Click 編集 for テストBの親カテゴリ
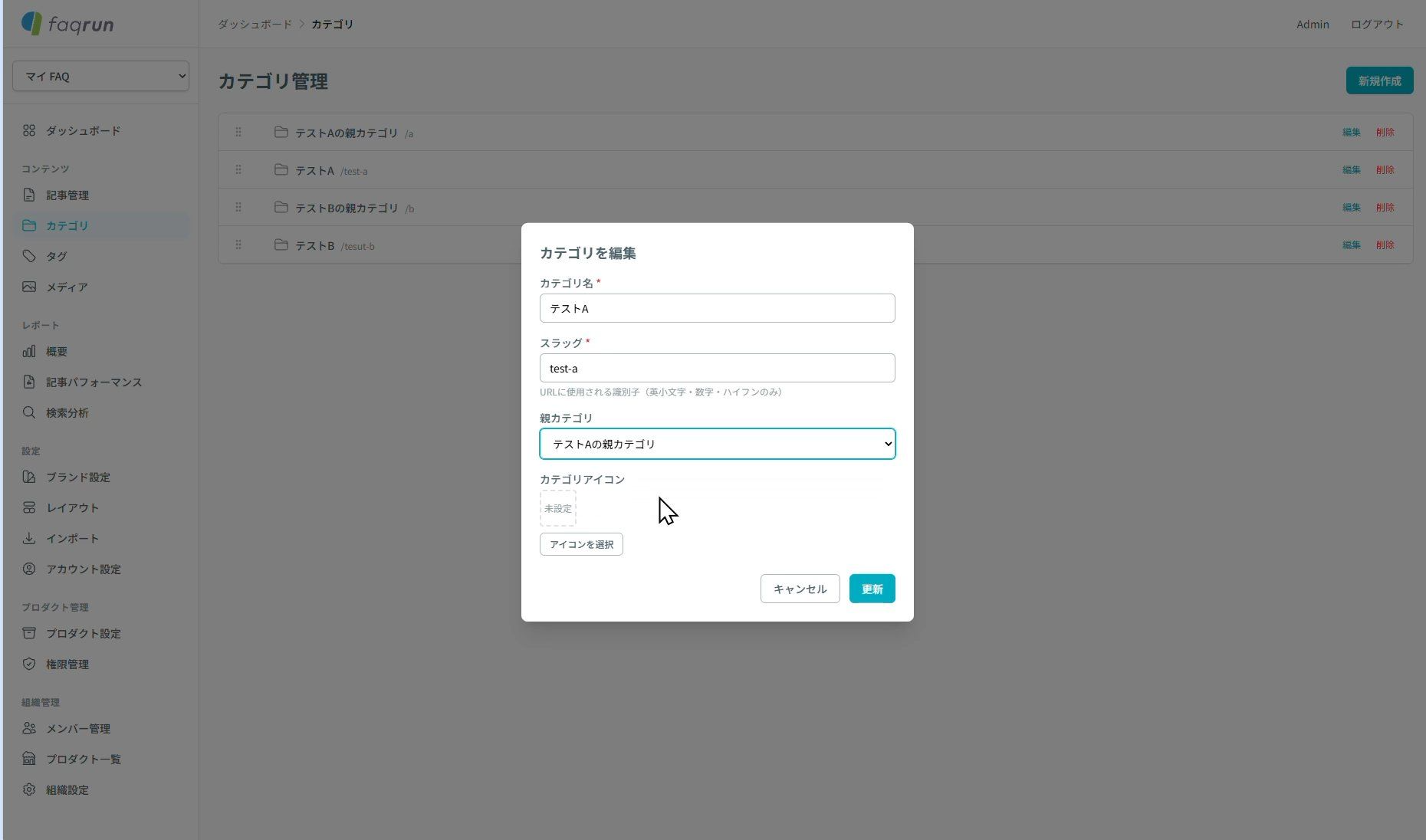Screen dimensions: 1426x840 click(x=1351, y=208)
